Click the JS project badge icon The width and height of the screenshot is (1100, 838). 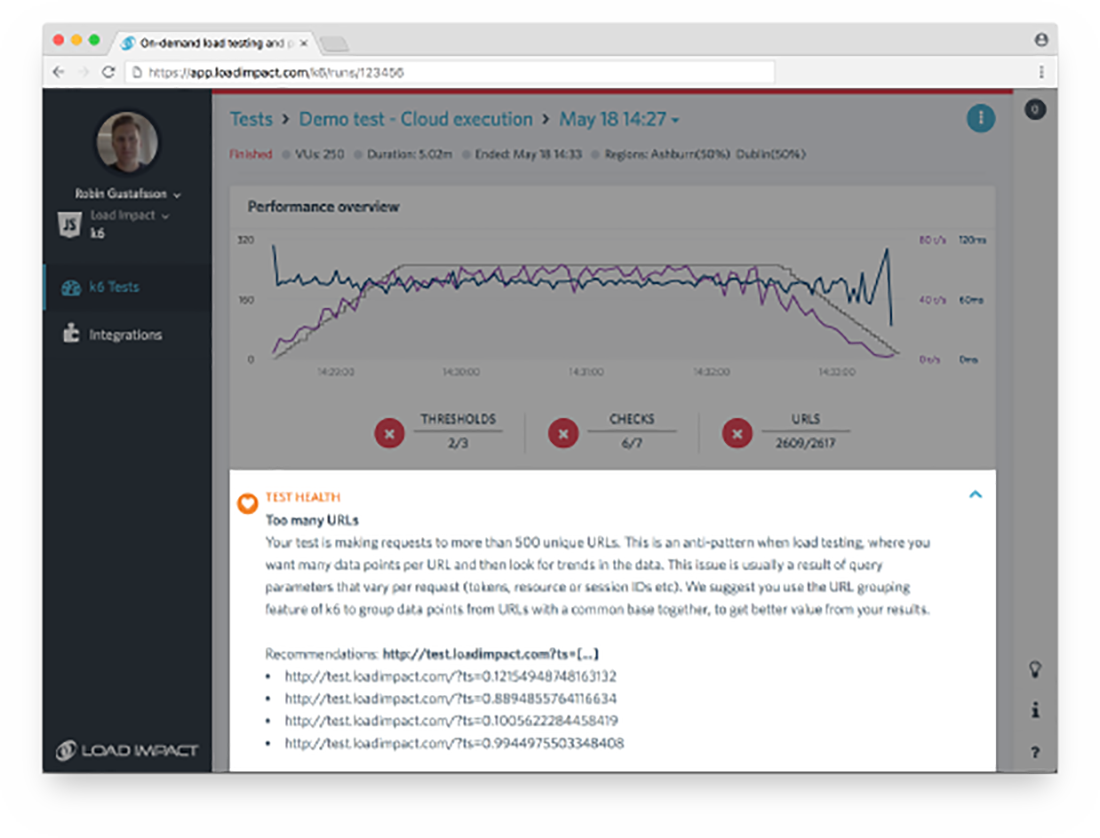[70, 224]
